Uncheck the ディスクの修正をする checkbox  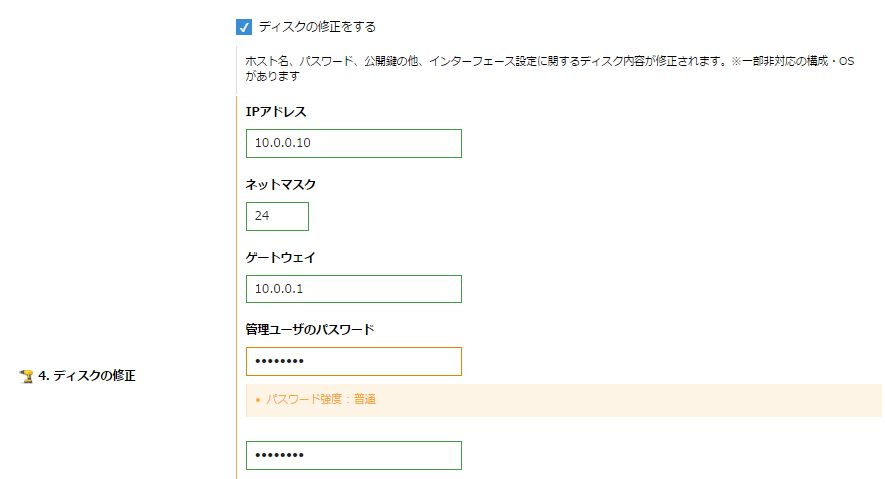click(244, 27)
